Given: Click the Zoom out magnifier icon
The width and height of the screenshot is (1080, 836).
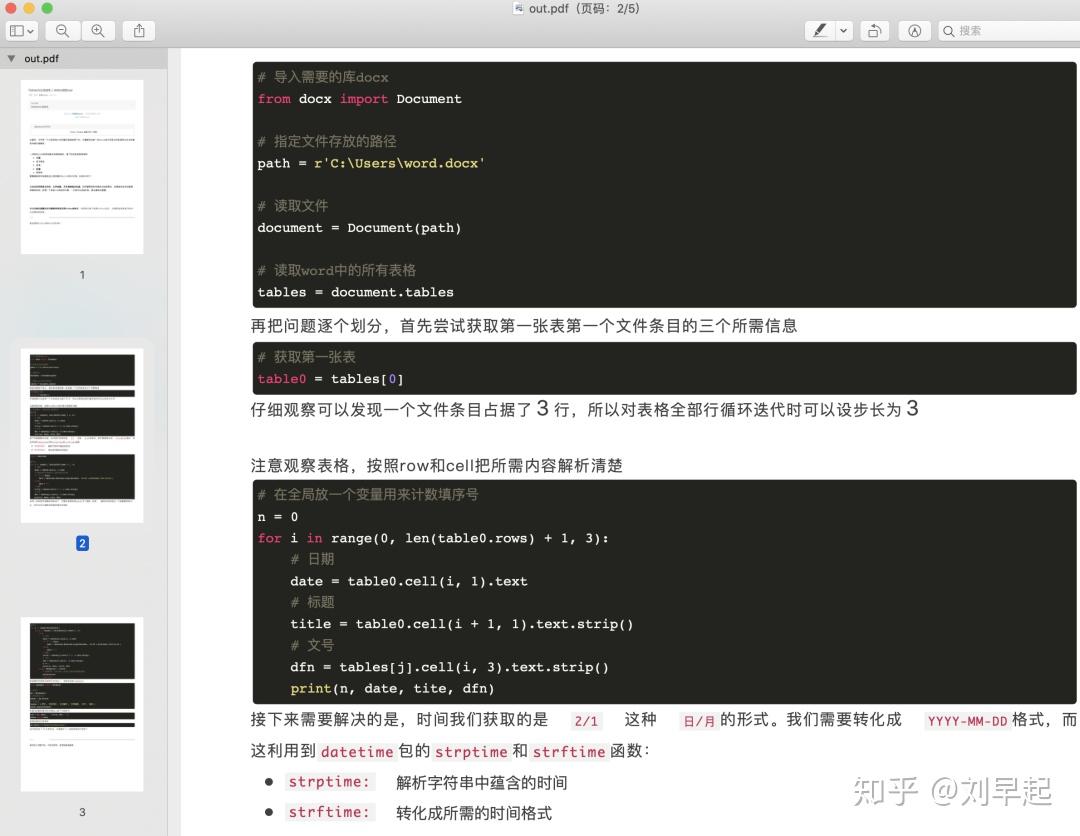Looking at the screenshot, I should (x=62, y=31).
